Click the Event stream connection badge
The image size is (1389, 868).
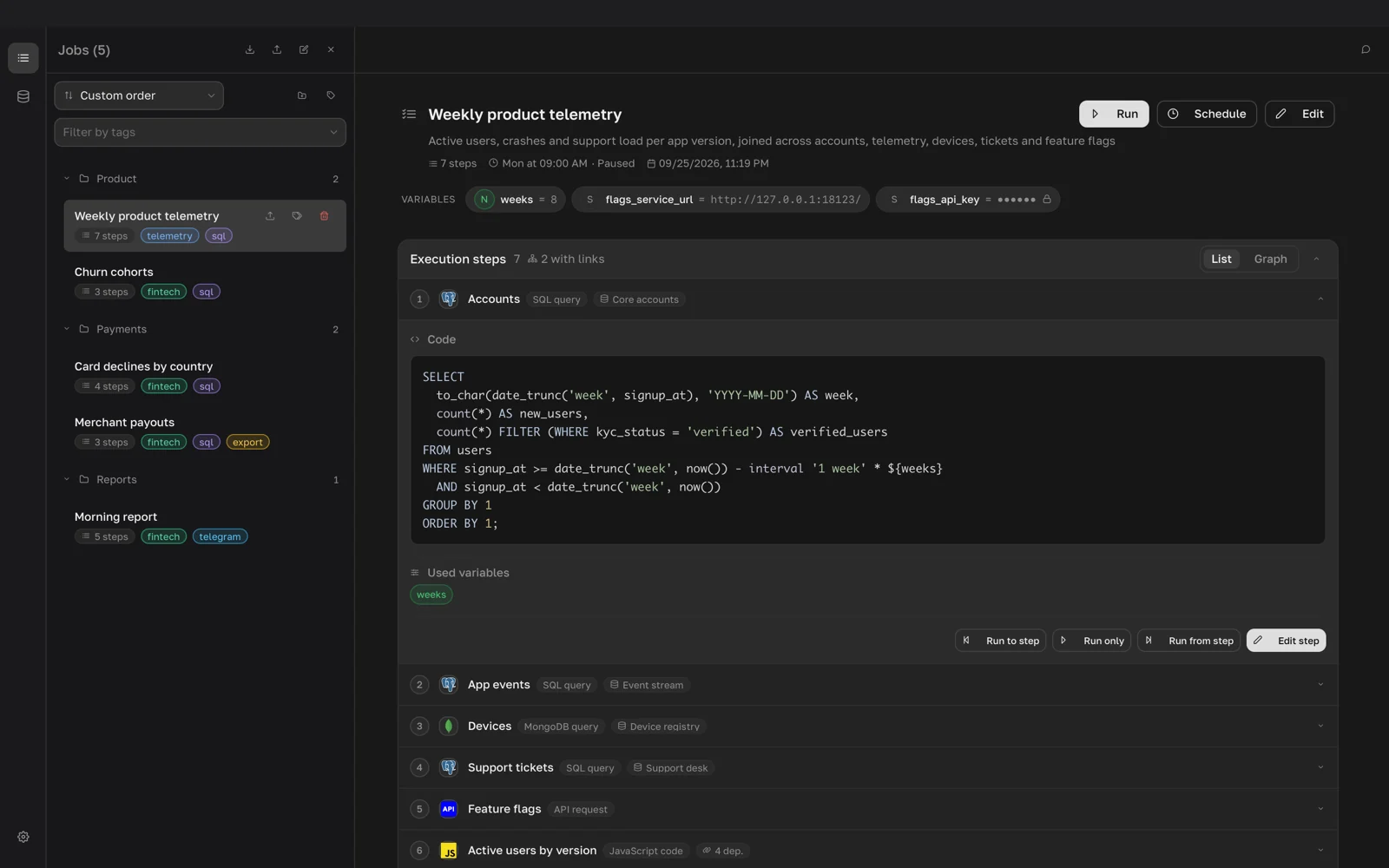[647, 685]
